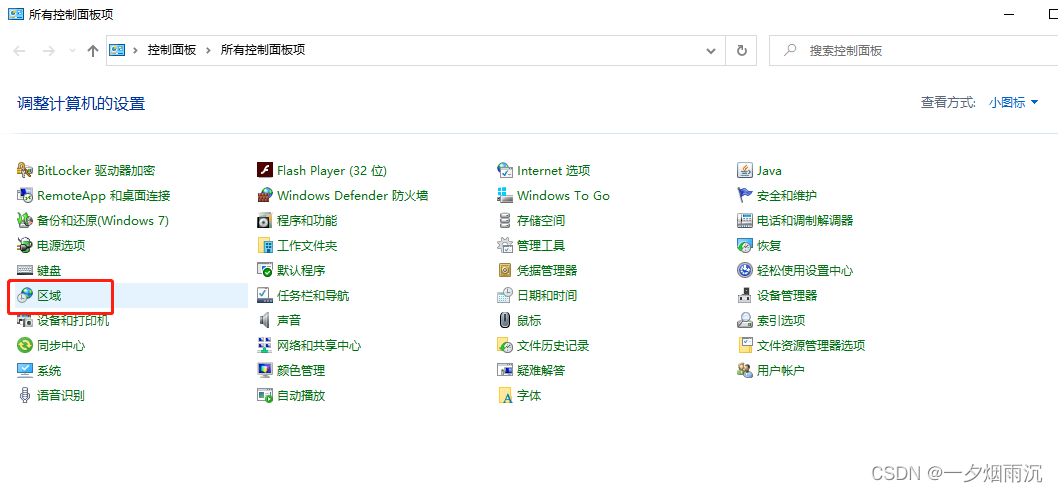This screenshot has width=1058, height=492.
Task: Open Internet 选项 icon
Action: tap(505, 171)
